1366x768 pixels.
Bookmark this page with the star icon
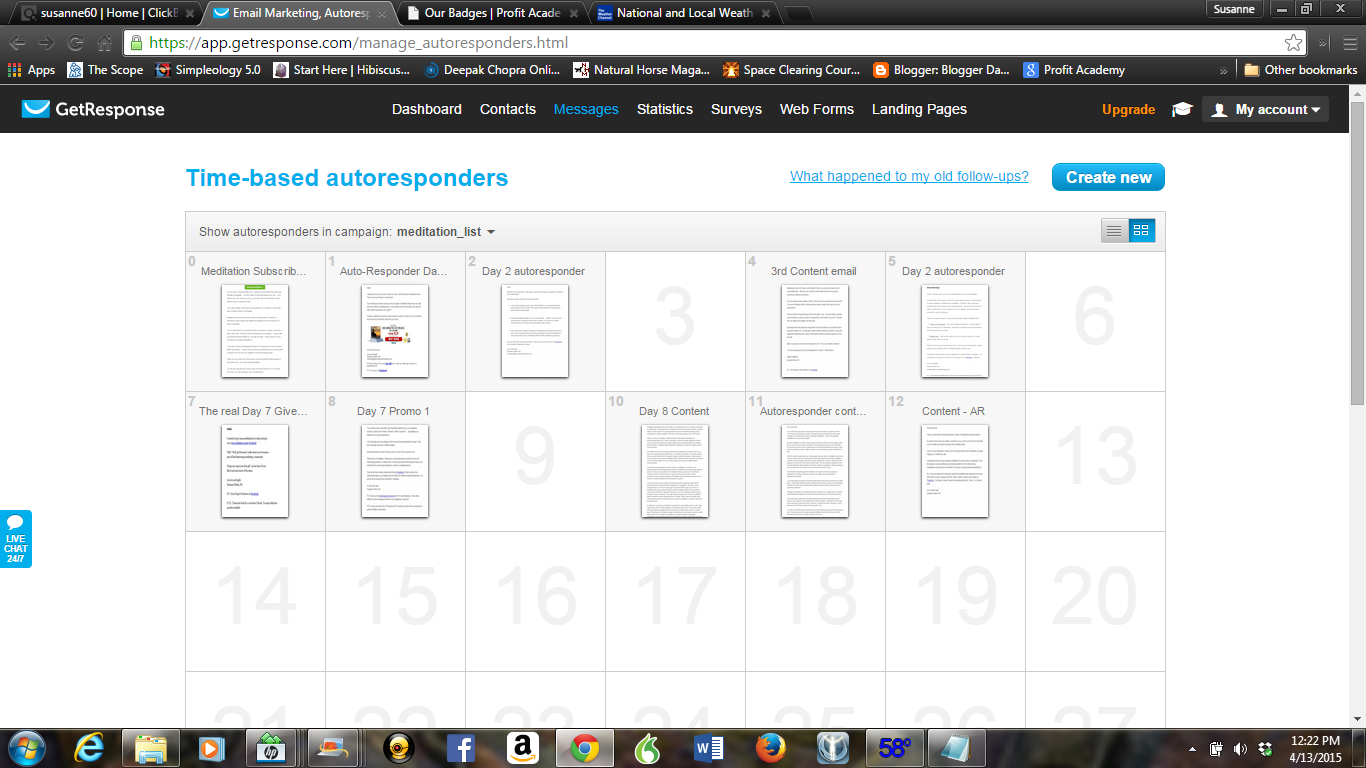tap(1293, 43)
